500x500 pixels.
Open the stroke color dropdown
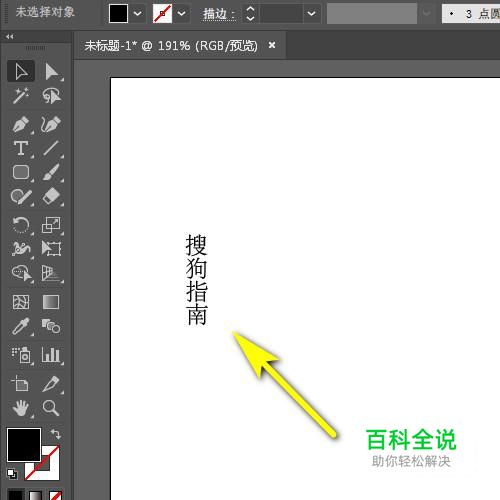182,14
